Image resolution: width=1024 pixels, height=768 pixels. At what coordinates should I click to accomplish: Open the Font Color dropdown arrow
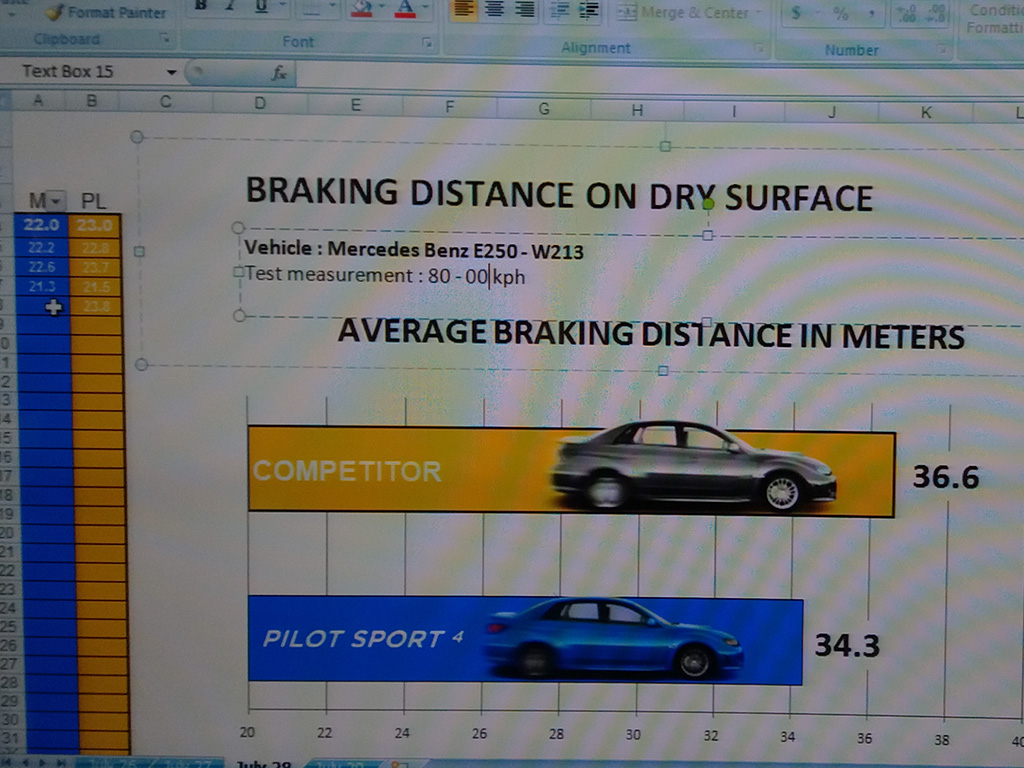(x=426, y=8)
